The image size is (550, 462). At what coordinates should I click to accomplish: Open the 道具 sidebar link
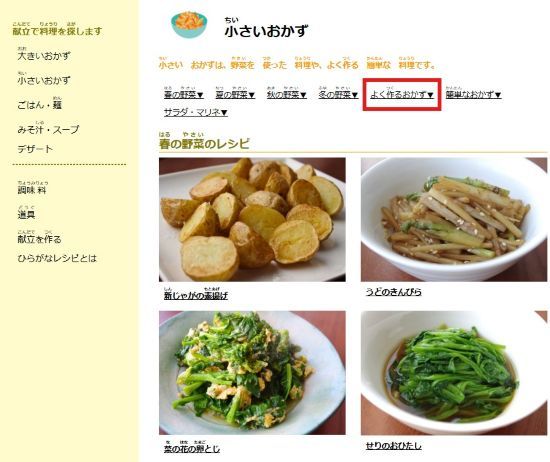(26, 214)
